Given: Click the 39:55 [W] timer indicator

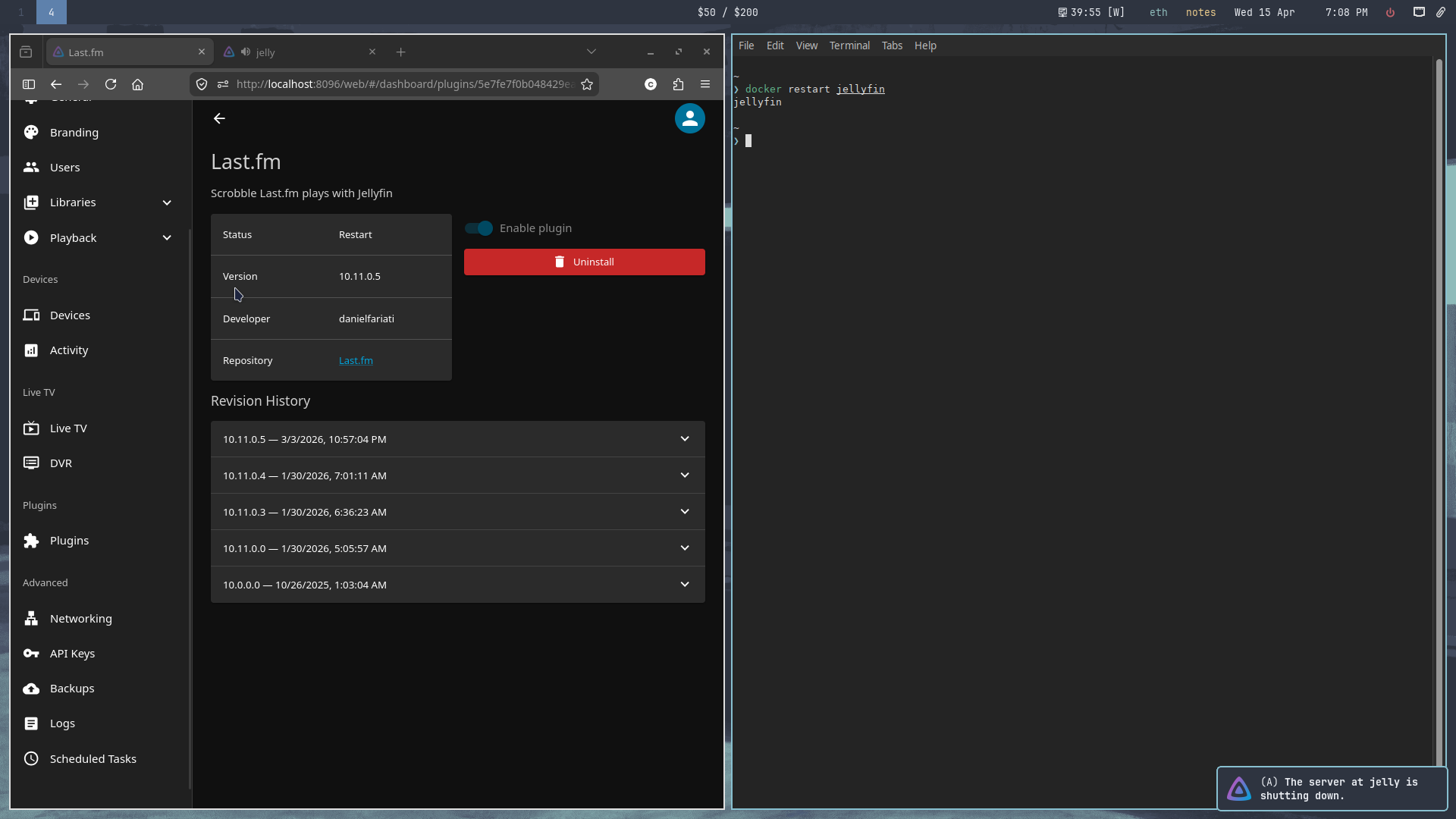Looking at the screenshot, I should (x=1091, y=12).
